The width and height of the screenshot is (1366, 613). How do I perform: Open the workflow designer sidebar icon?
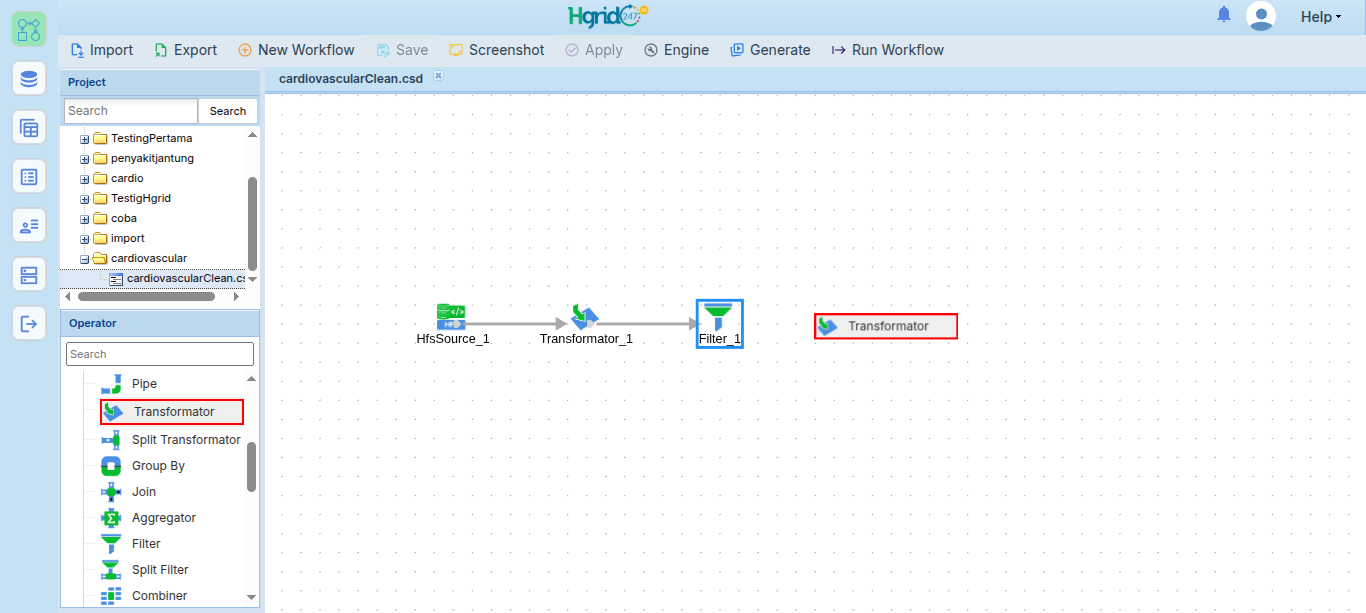(x=29, y=29)
